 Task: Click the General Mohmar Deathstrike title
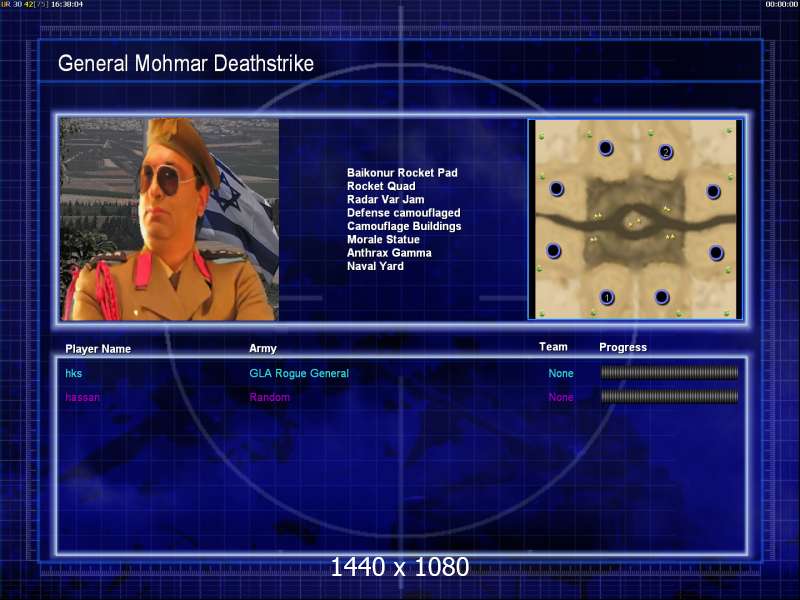186,64
